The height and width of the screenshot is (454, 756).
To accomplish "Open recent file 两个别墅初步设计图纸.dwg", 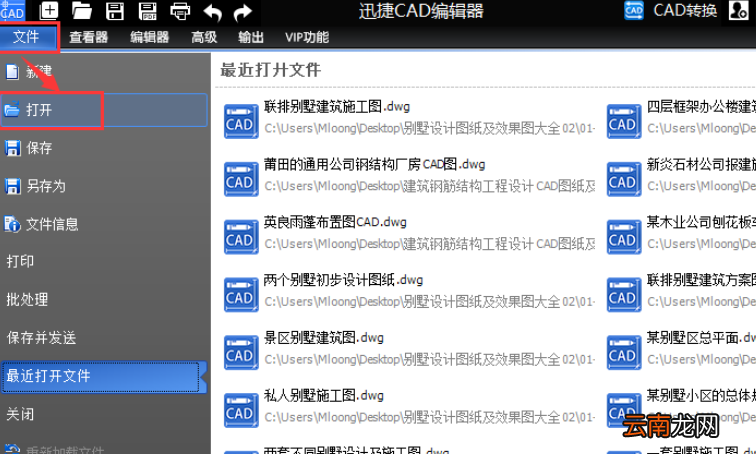I will pos(343,280).
